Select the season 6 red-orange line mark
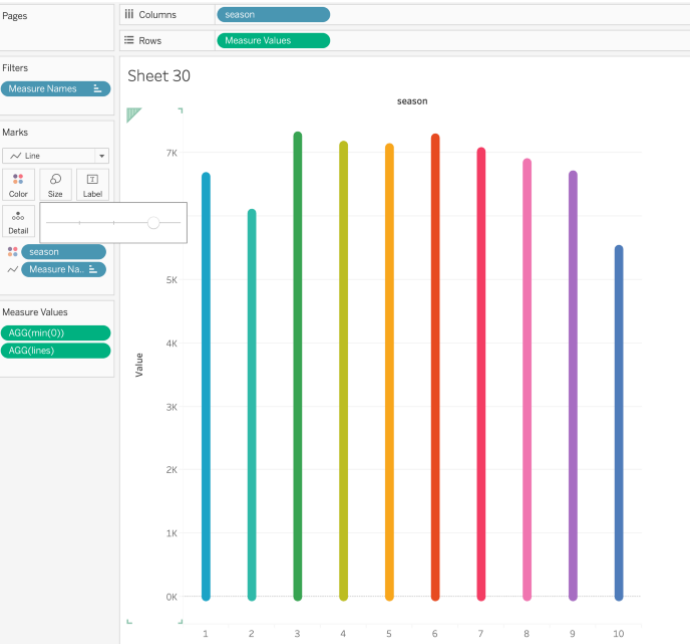 click(435, 367)
